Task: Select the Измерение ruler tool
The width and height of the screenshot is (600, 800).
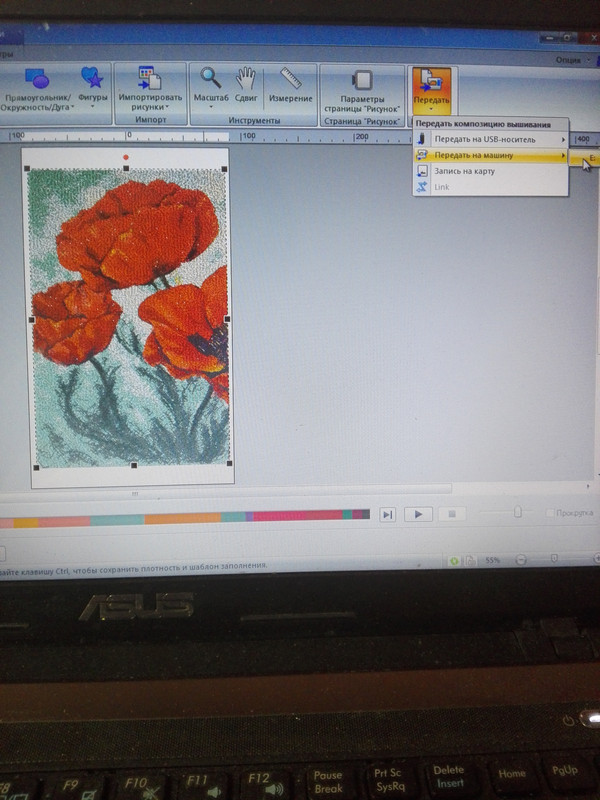Action: (291, 79)
